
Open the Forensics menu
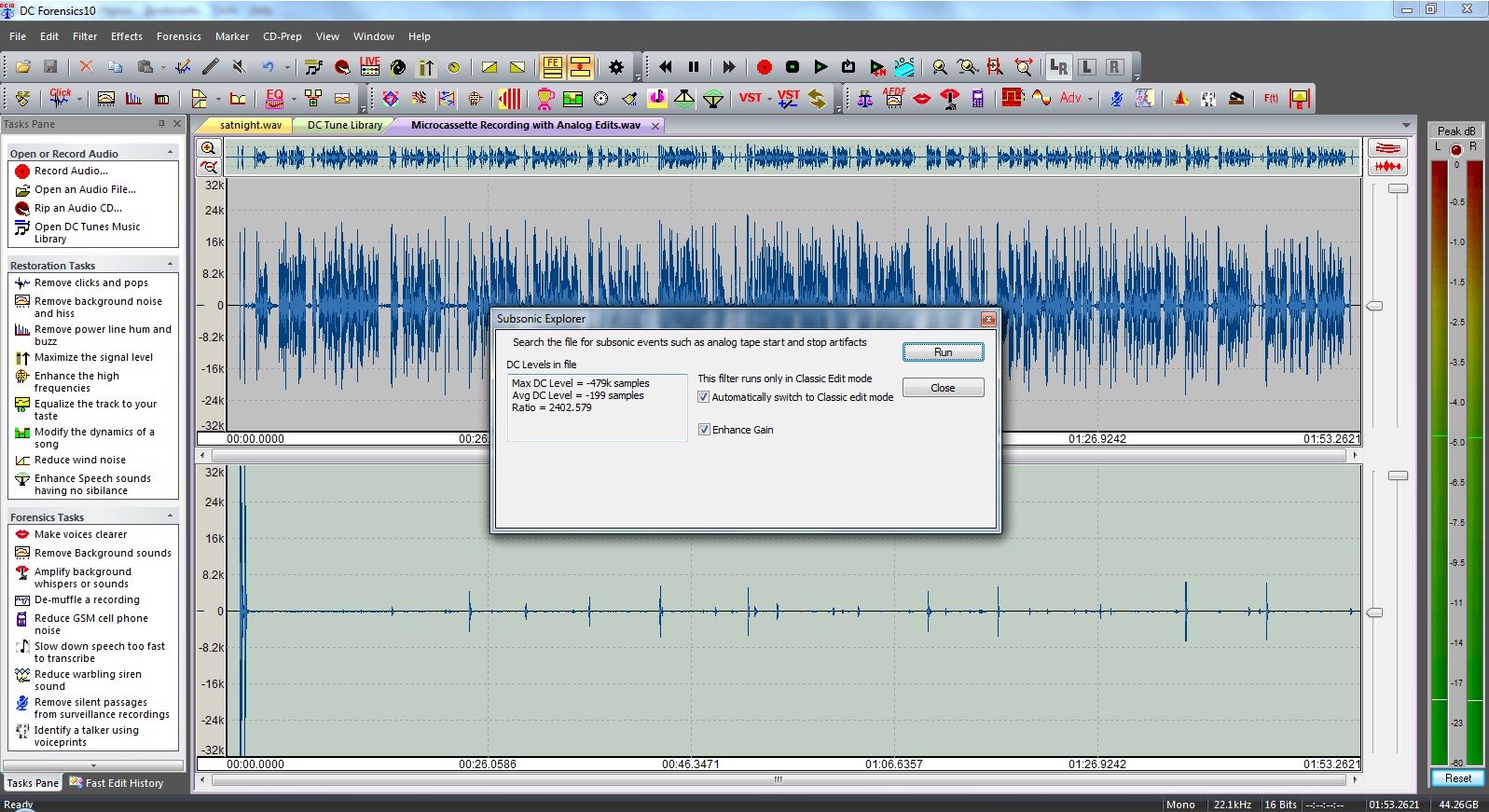coord(178,36)
